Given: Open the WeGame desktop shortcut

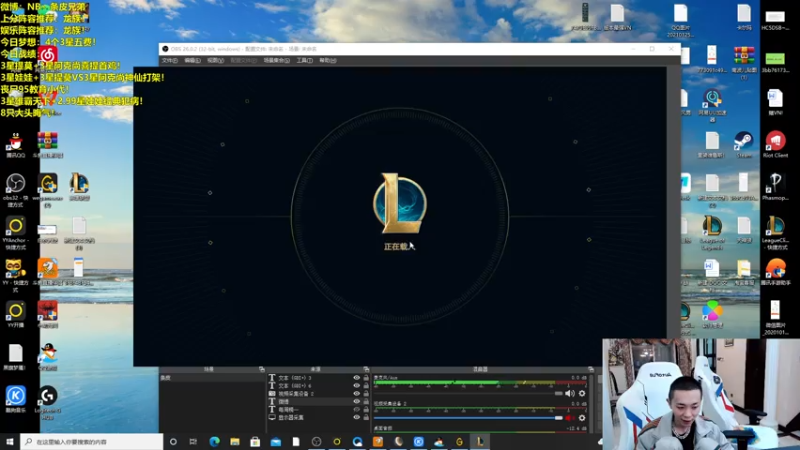Looking at the screenshot, I should coord(47,190).
